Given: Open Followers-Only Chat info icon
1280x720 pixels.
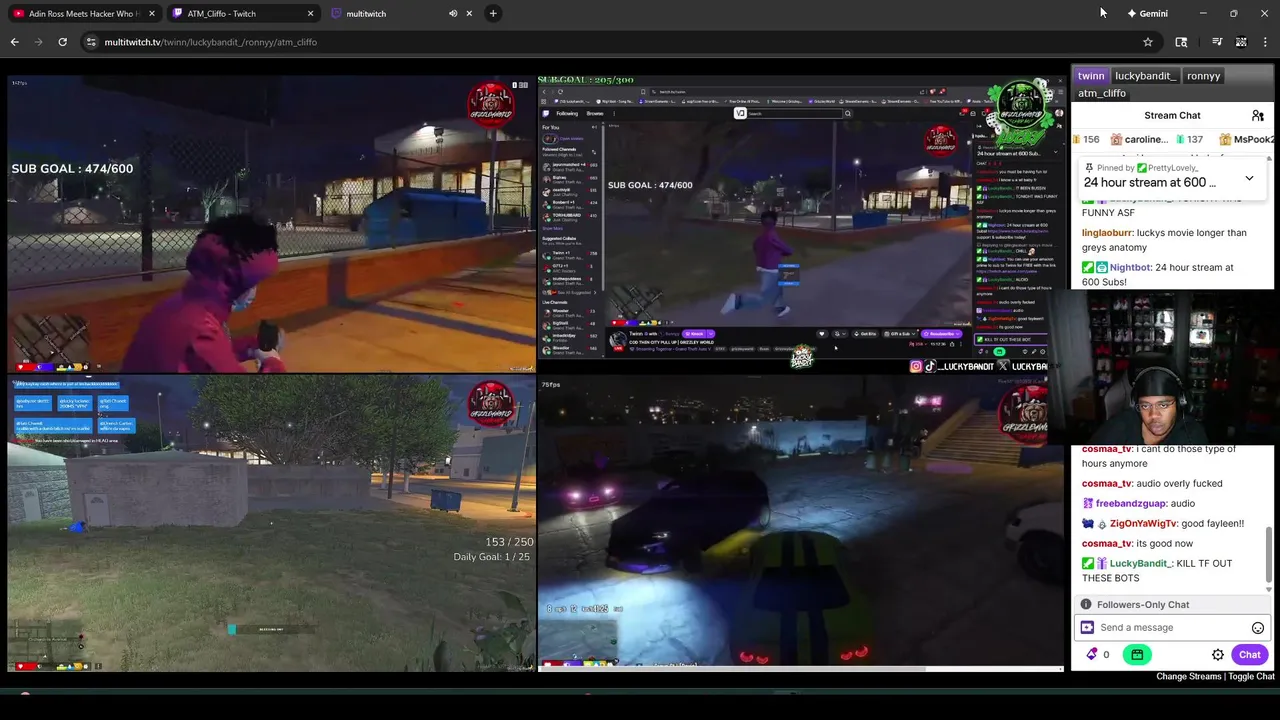Looking at the screenshot, I should pyautogui.click(x=1086, y=605).
